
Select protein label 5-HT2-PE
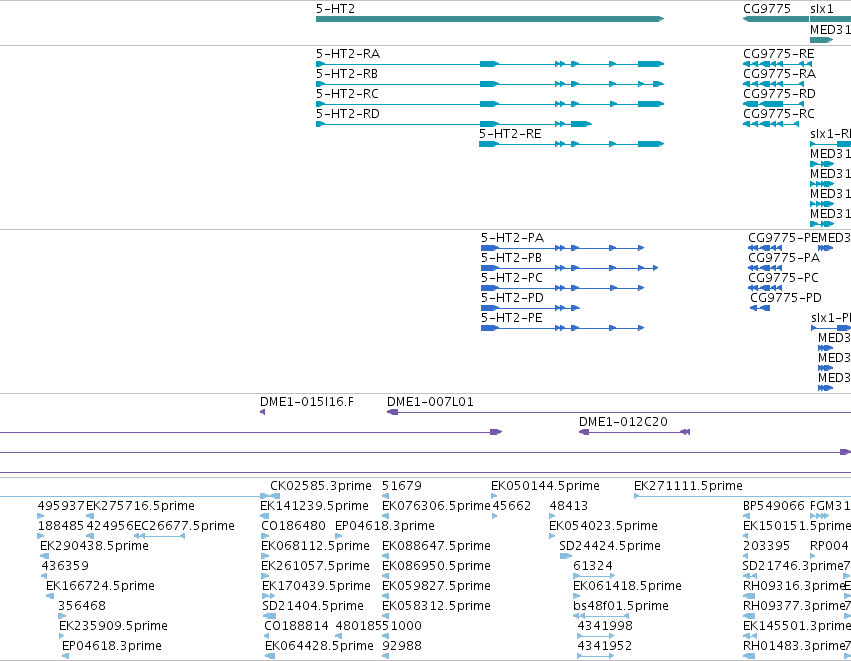coord(512,318)
